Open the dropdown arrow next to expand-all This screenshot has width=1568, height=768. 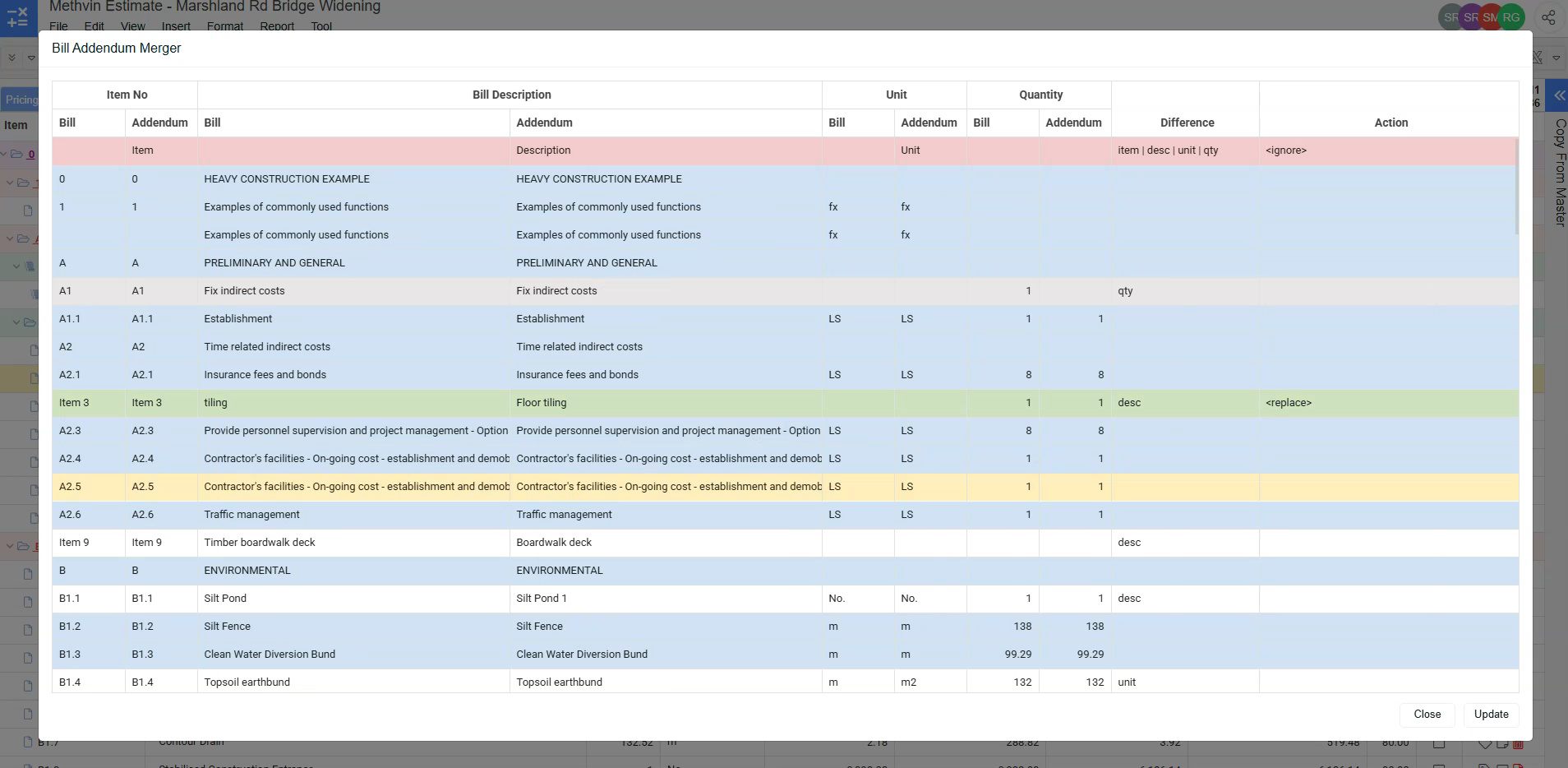click(x=31, y=58)
